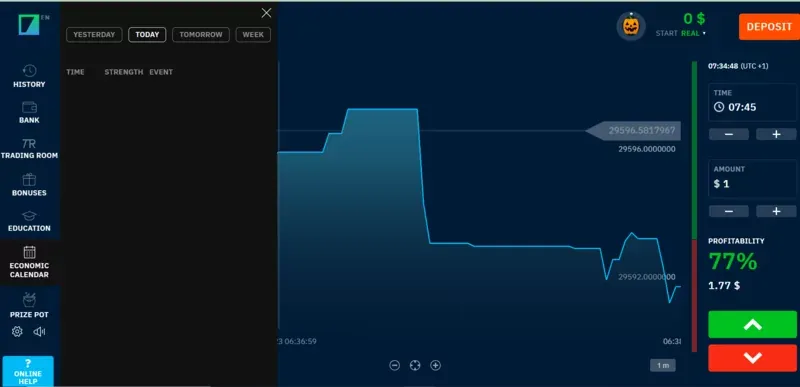This screenshot has width=800, height=387.
Task: Go to the Trading Room
Action: click(x=29, y=149)
